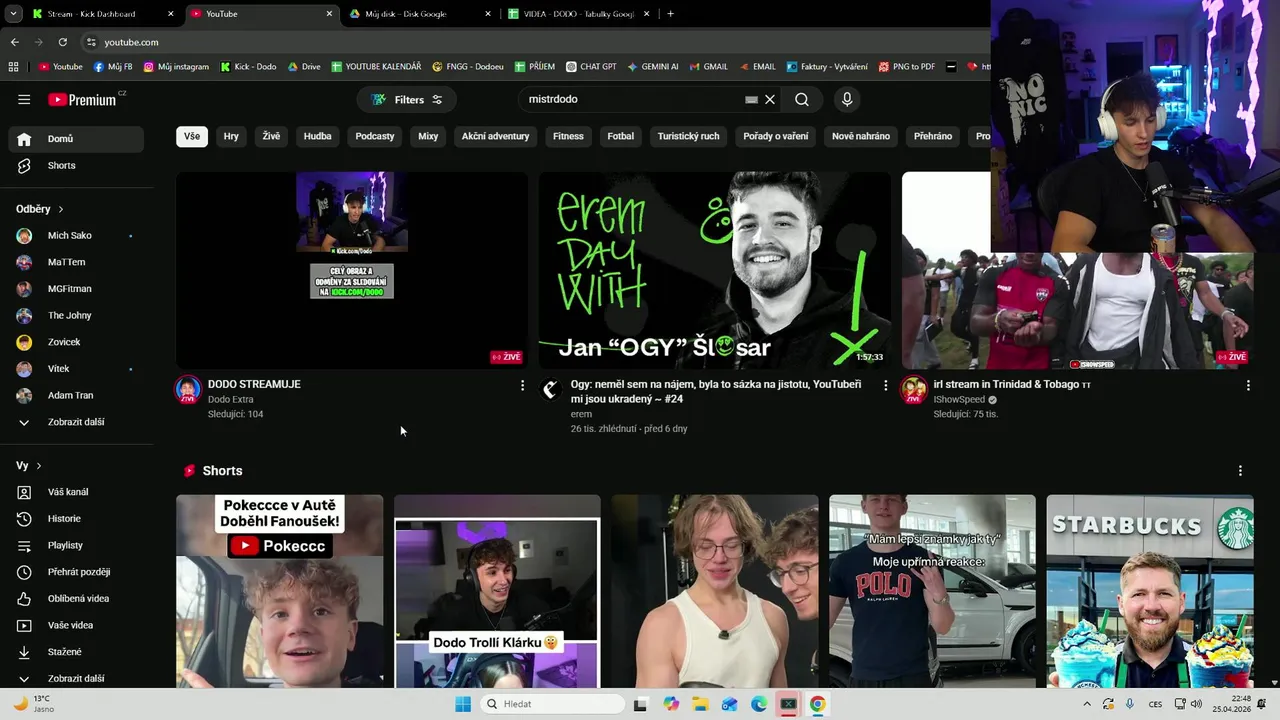Select the Živě filter chip
The image size is (1280, 720).
[x=271, y=136]
